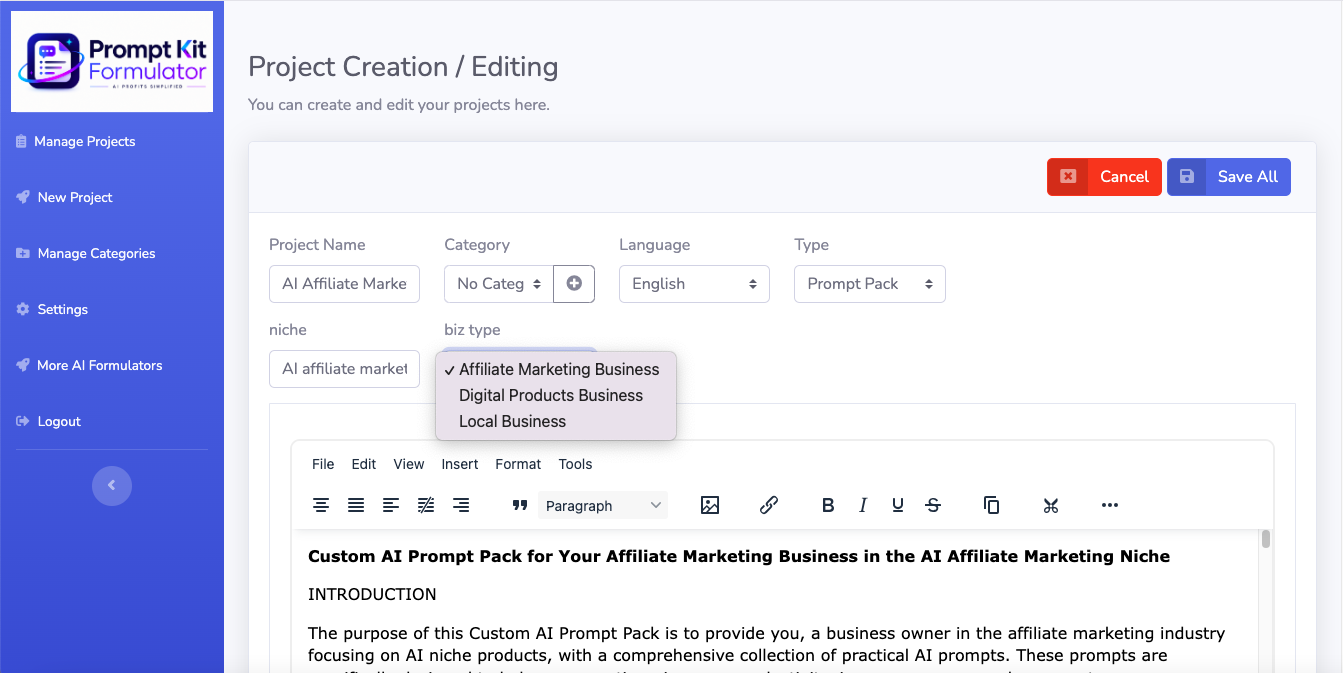This screenshot has width=1343, height=673.
Task: Open the Type dropdown showing Prompt Pack
Action: (870, 284)
